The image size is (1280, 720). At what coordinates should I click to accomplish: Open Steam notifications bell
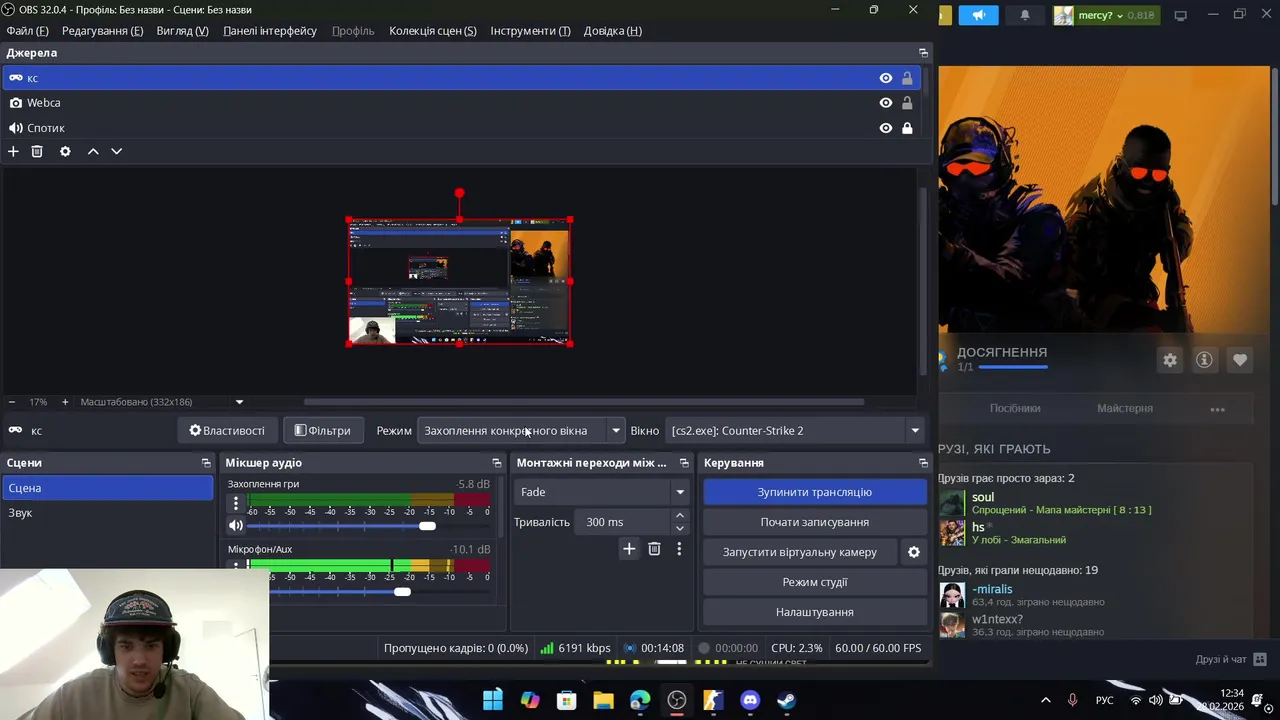(x=1025, y=15)
